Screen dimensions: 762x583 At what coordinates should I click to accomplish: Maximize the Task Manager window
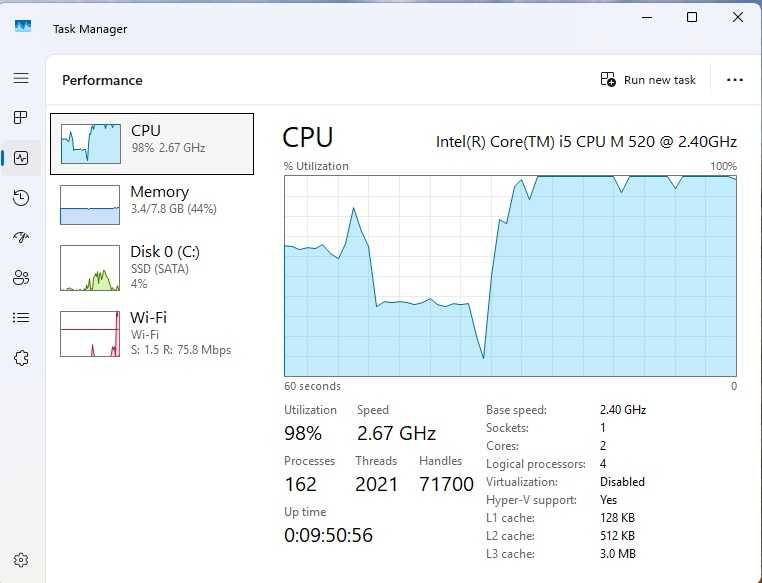pos(692,18)
